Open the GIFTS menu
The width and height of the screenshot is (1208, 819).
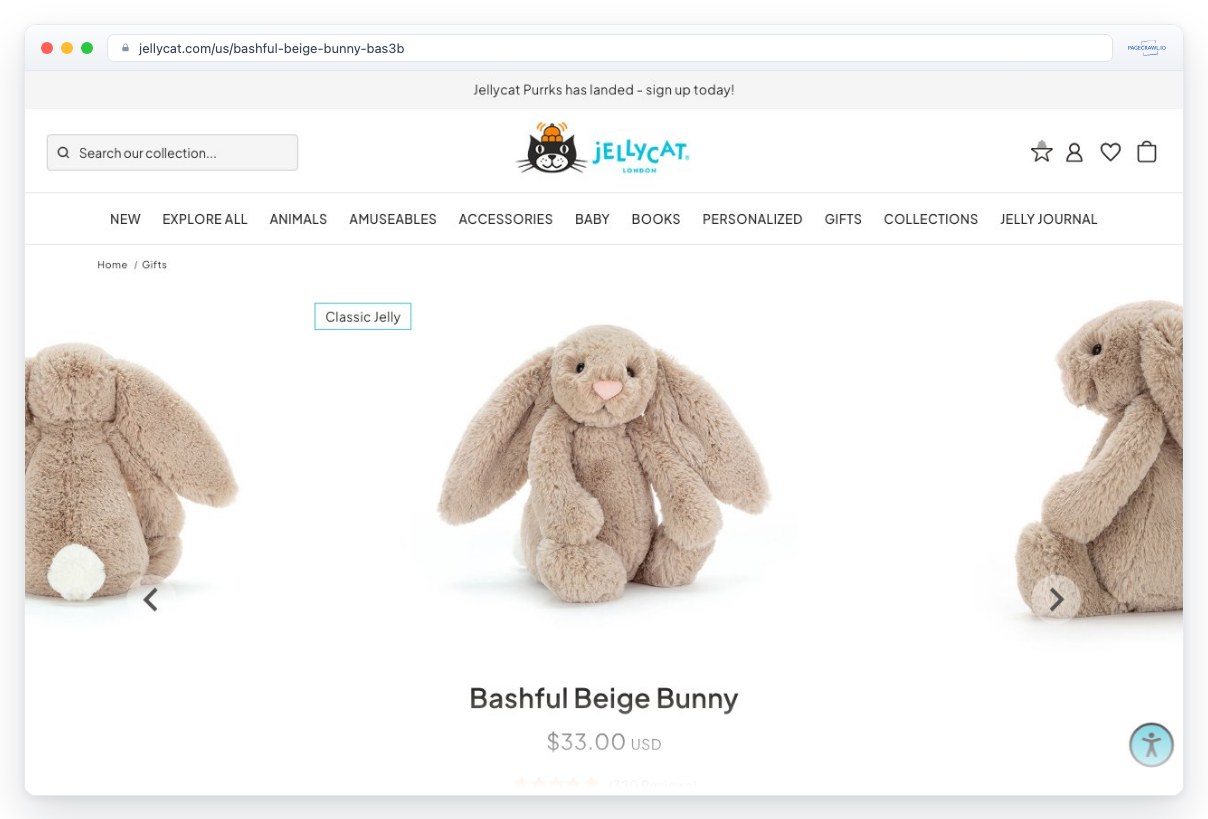pos(843,219)
